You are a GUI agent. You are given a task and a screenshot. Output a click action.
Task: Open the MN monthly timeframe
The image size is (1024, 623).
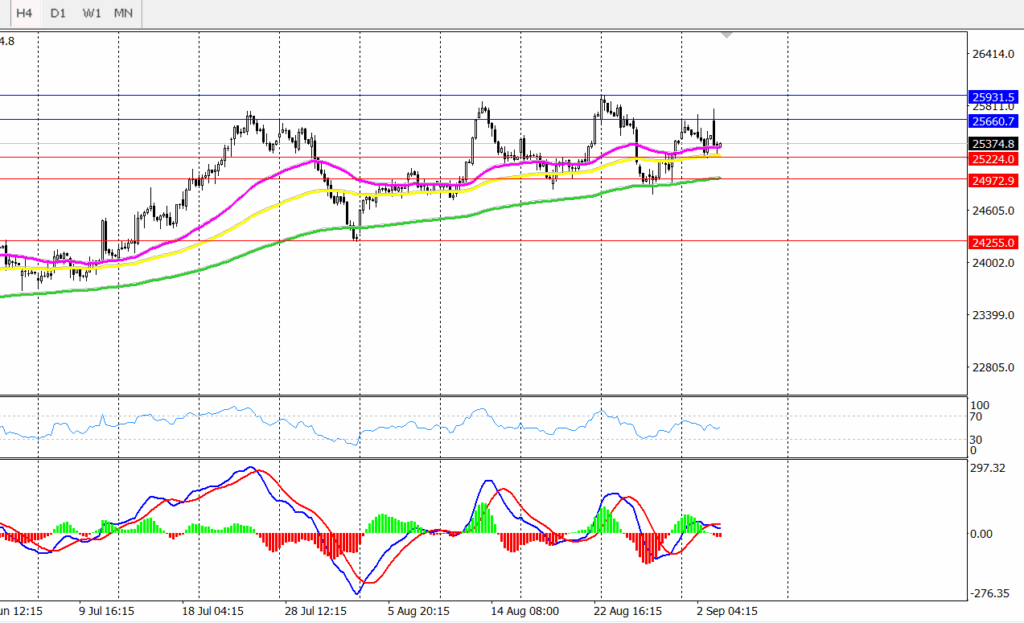click(123, 13)
